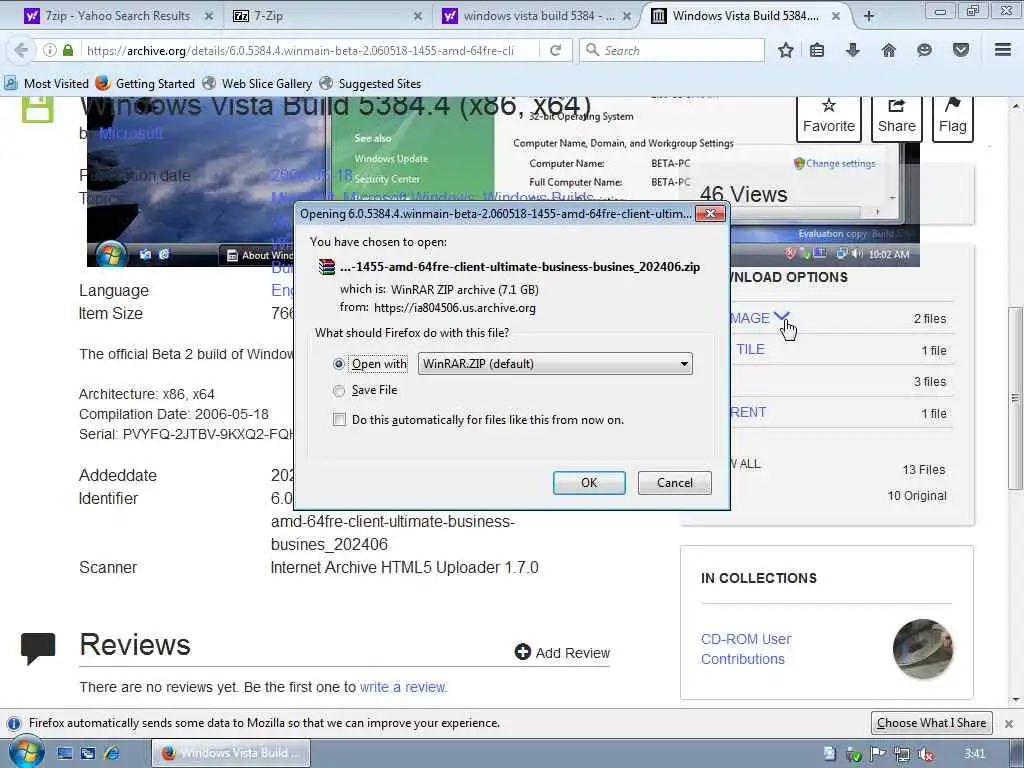Dismiss the Firefox data notification bar

tap(1009, 724)
